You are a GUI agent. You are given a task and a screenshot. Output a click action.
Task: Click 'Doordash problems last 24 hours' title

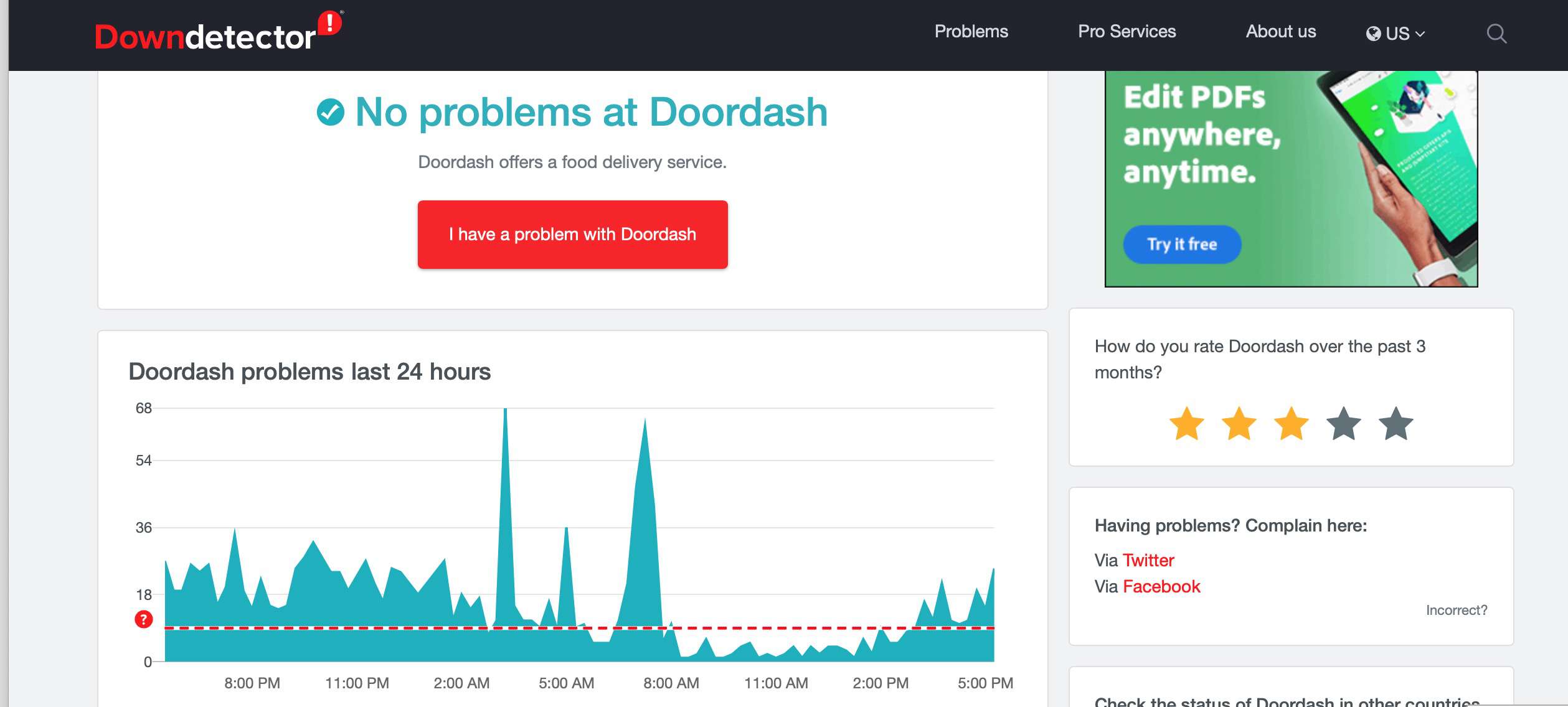[x=309, y=372]
